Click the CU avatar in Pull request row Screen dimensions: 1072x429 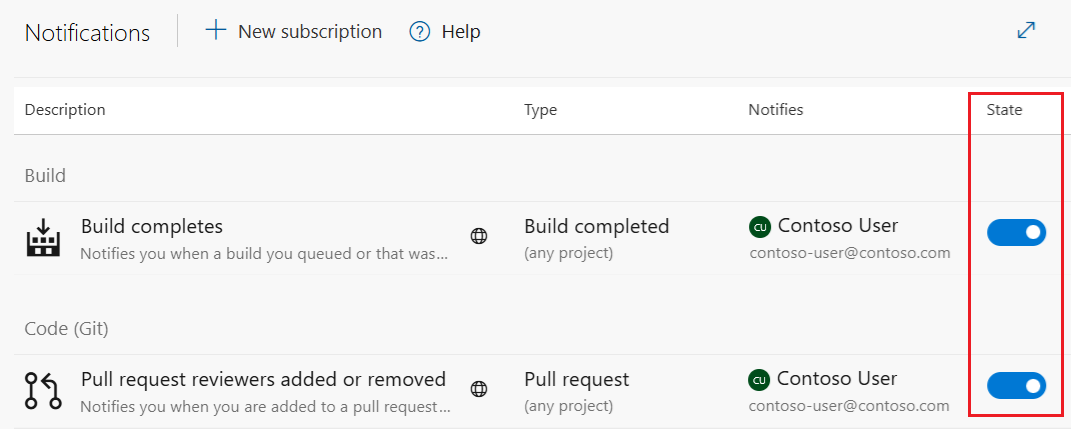click(x=760, y=380)
